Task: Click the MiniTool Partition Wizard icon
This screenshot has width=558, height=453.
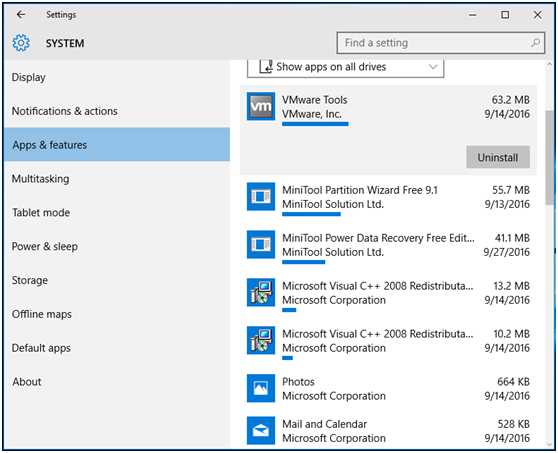Action: click(x=261, y=196)
